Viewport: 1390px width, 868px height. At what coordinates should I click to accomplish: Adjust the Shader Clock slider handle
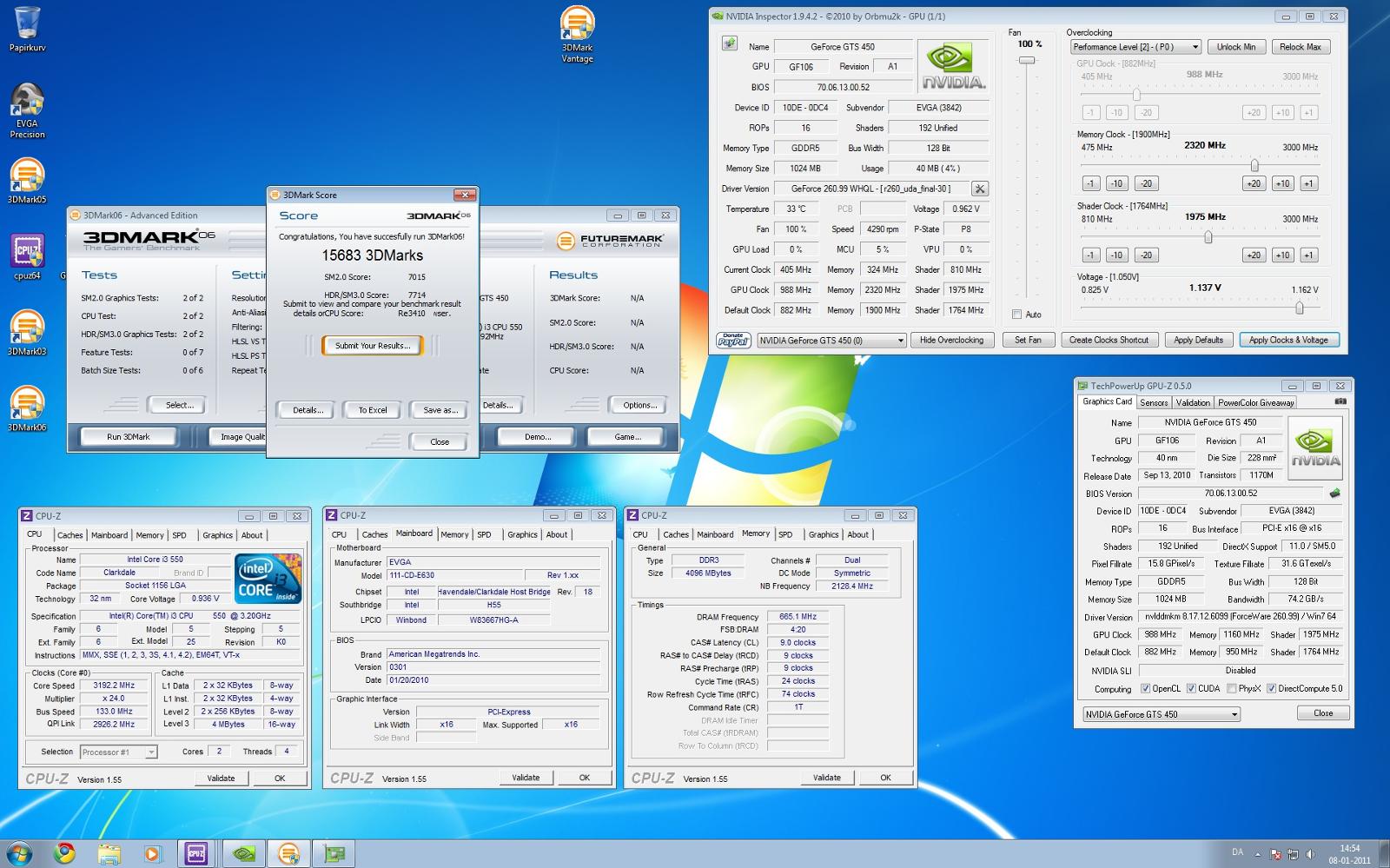click(x=1208, y=236)
